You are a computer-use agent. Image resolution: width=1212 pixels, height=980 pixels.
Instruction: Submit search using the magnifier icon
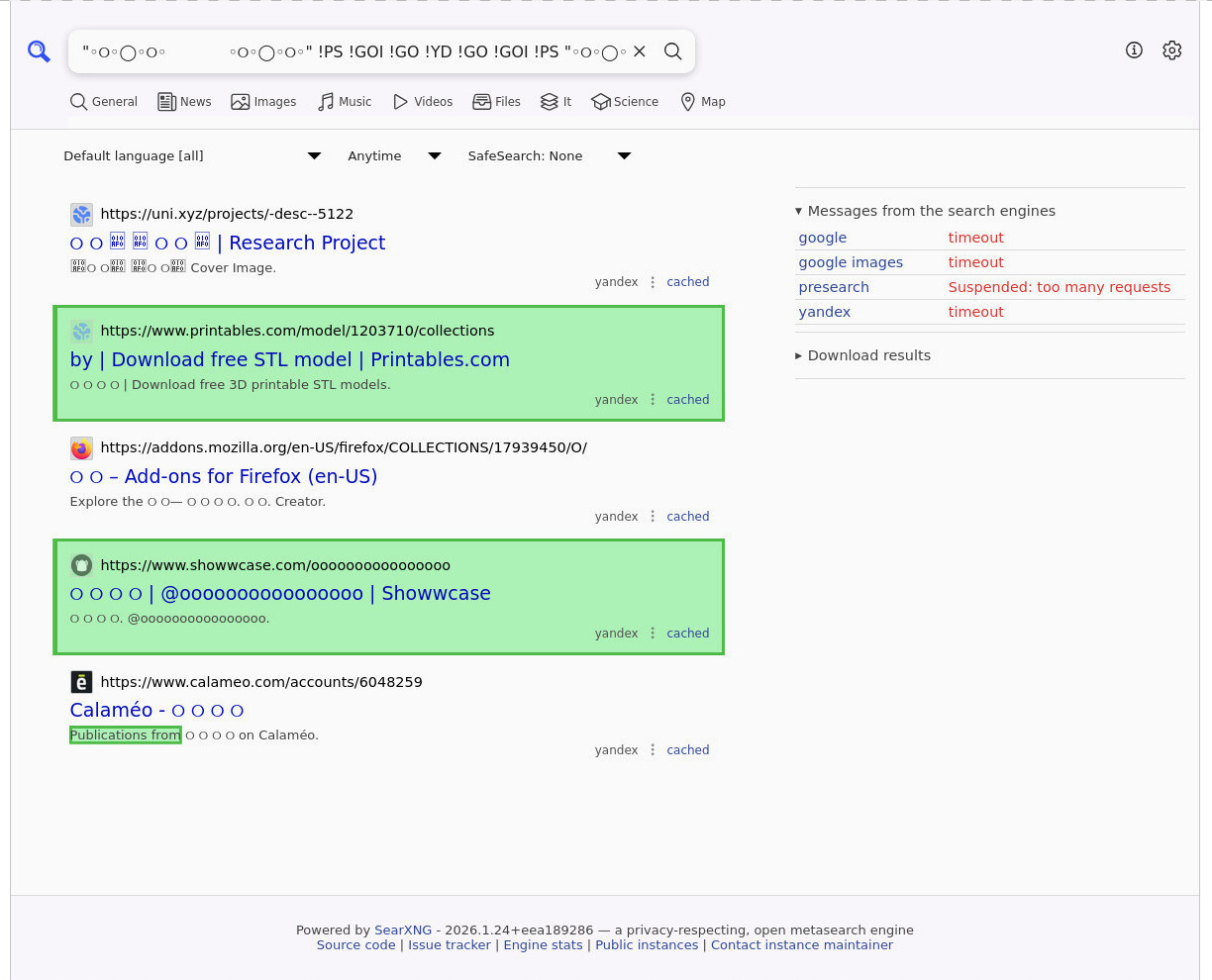673,51
